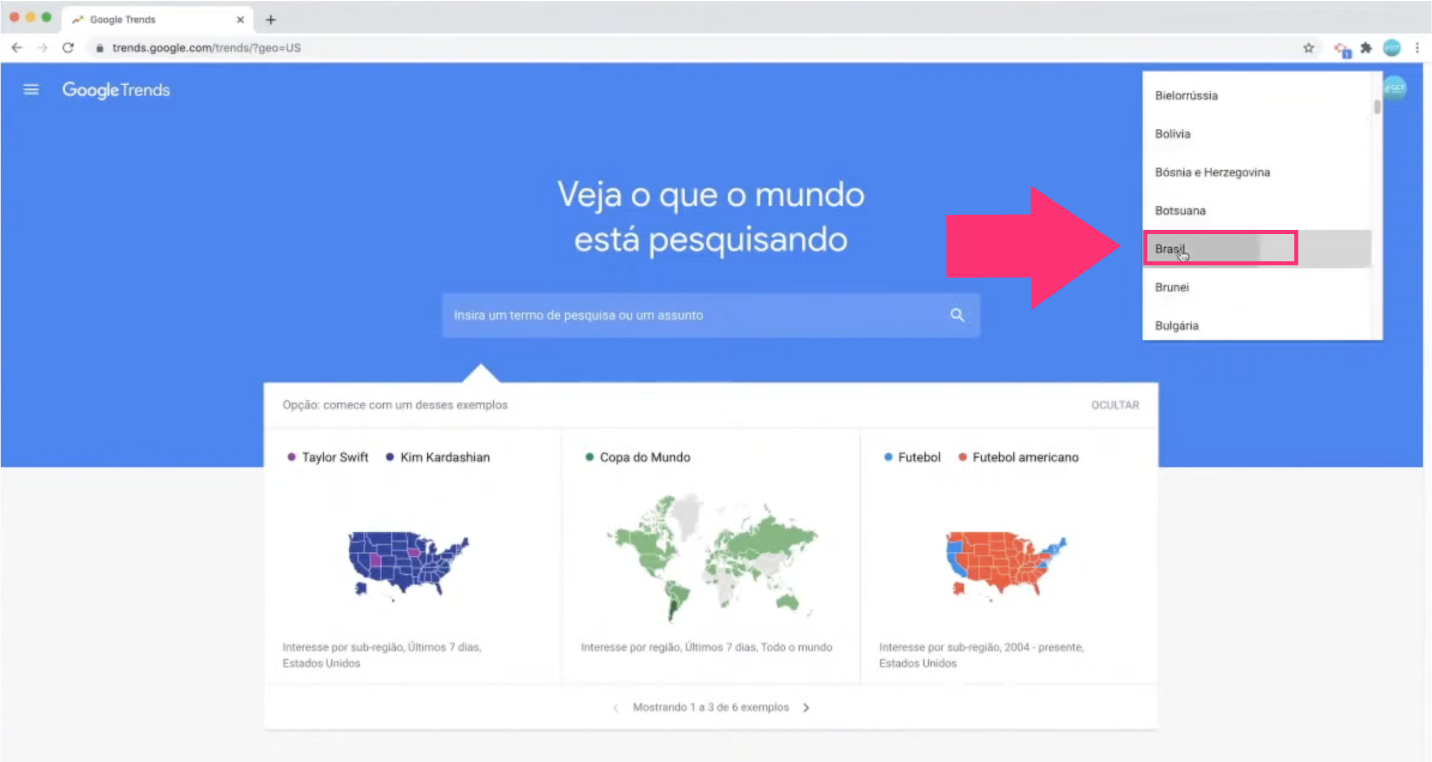Open Taylor Swift vs Kim Kardashian example

412,556
